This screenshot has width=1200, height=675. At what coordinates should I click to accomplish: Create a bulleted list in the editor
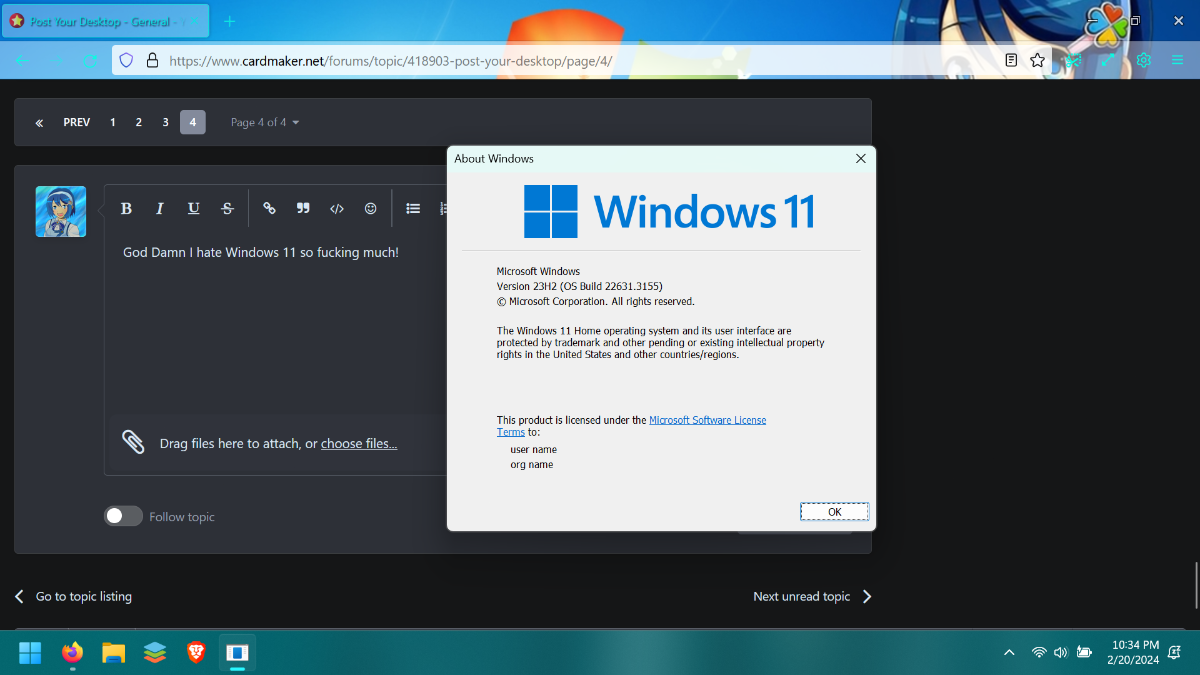point(413,208)
